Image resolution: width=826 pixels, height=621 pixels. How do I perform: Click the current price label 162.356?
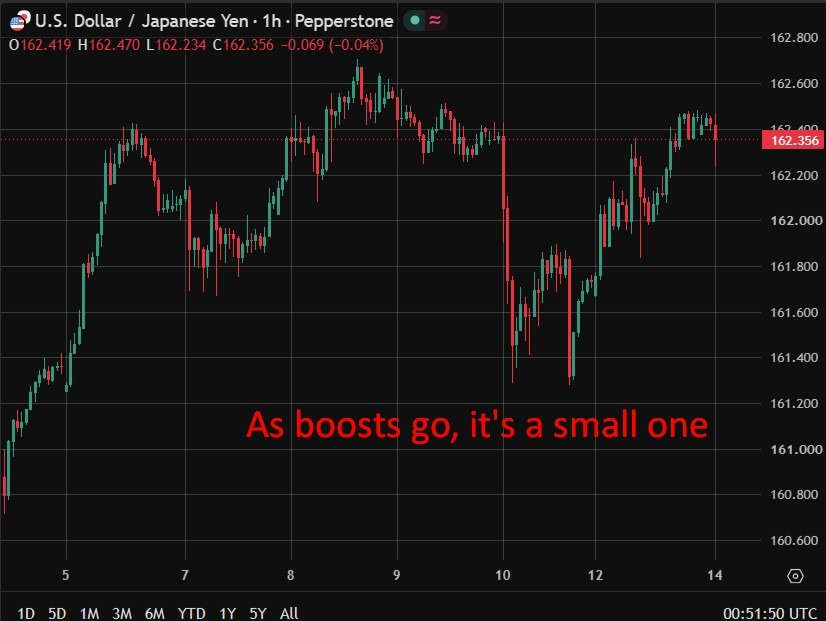point(794,141)
